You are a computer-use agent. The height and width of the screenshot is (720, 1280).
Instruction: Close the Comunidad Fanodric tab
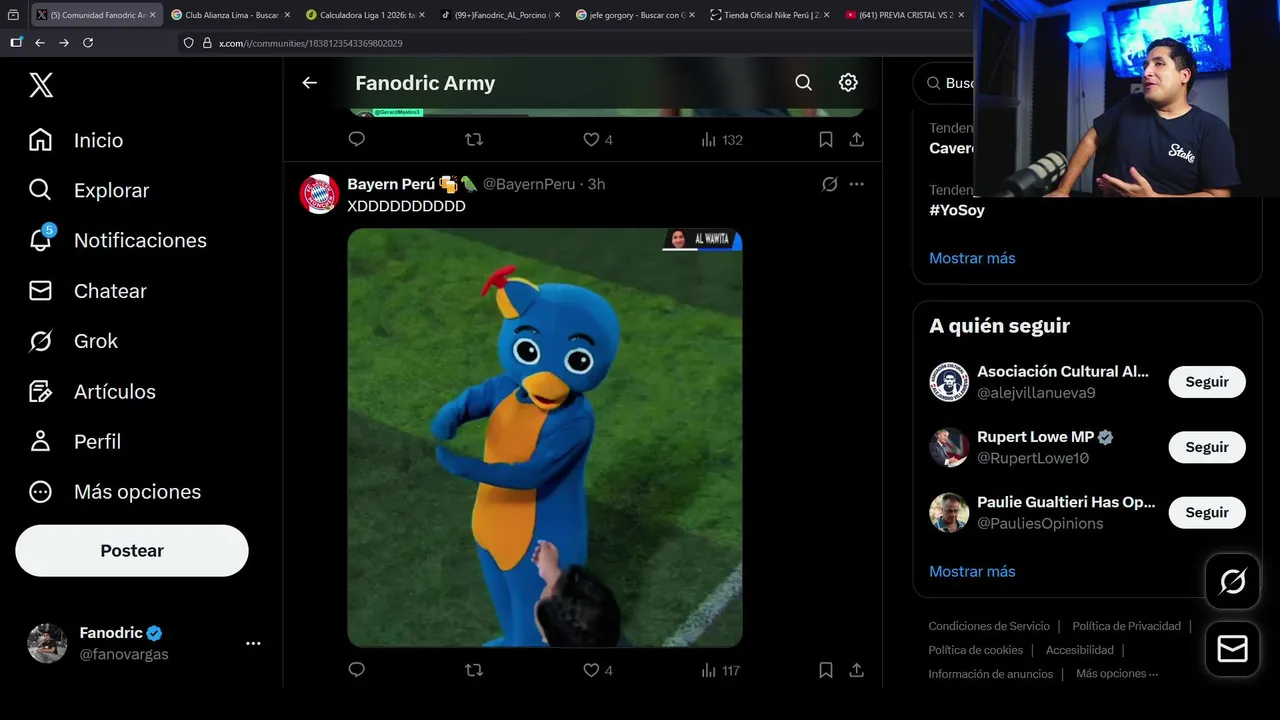[x=152, y=15]
